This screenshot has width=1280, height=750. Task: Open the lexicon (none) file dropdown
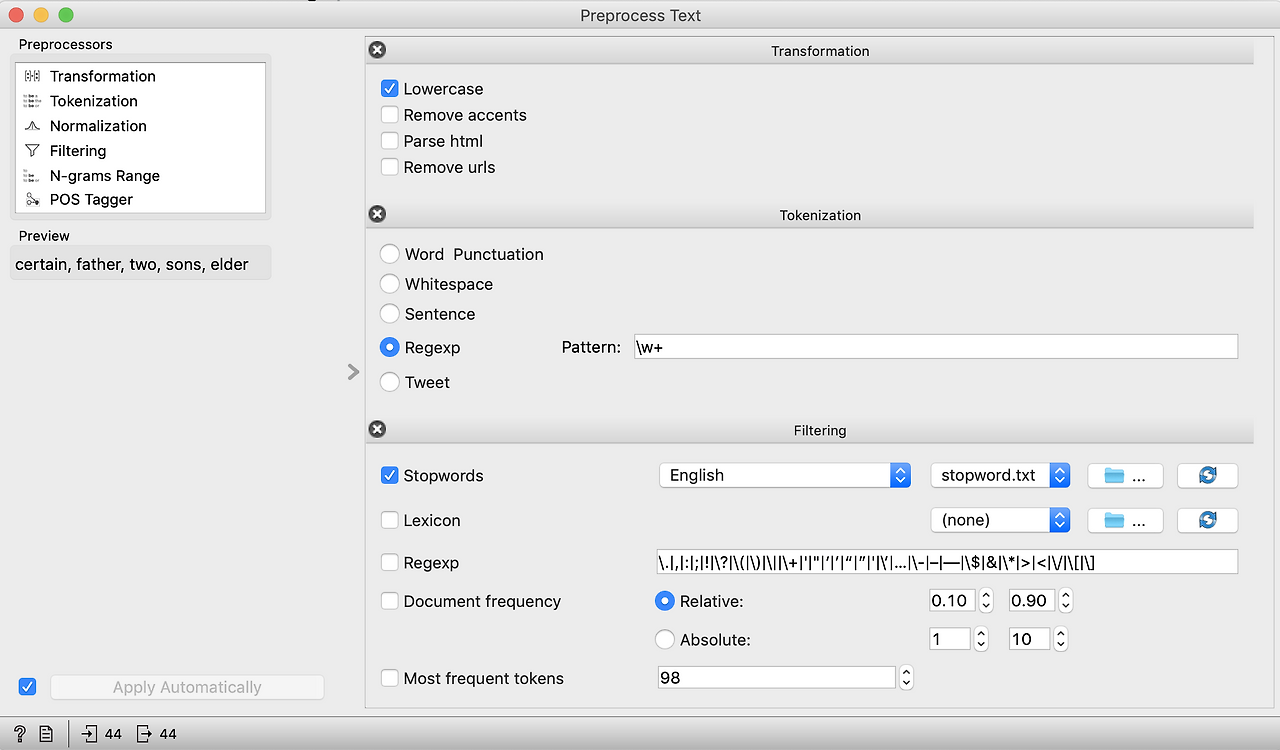click(x=1000, y=520)
